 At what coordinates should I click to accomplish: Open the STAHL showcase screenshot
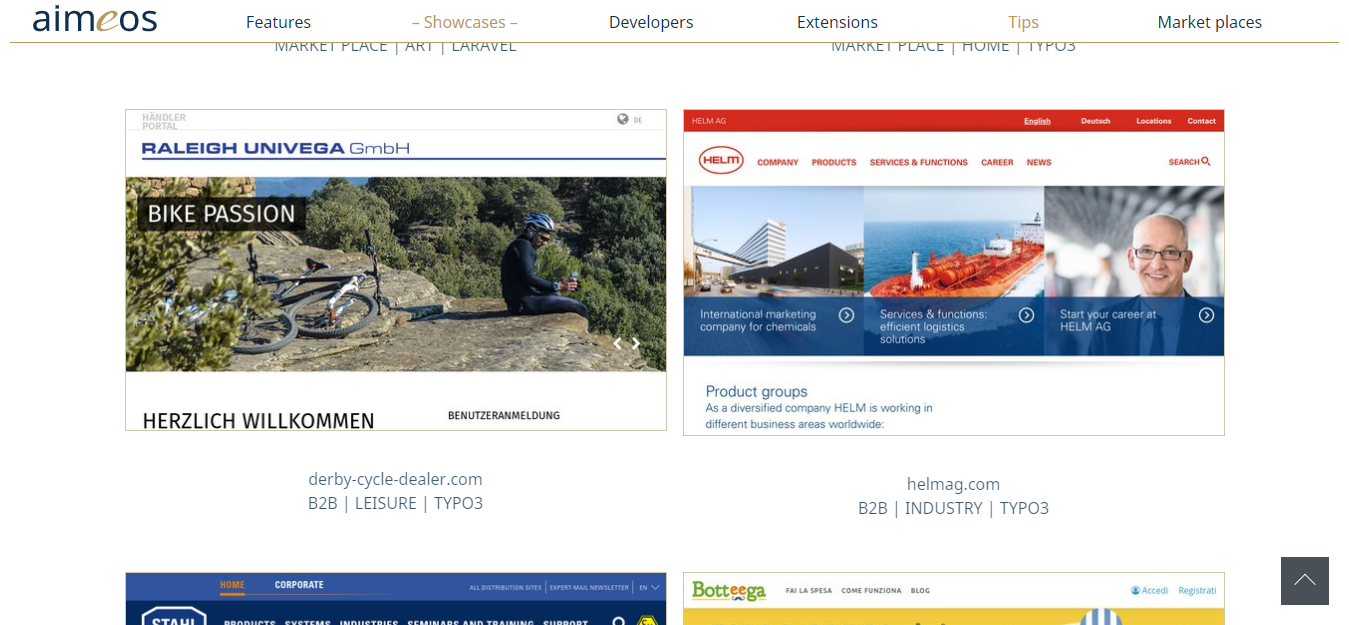(396, 599)
